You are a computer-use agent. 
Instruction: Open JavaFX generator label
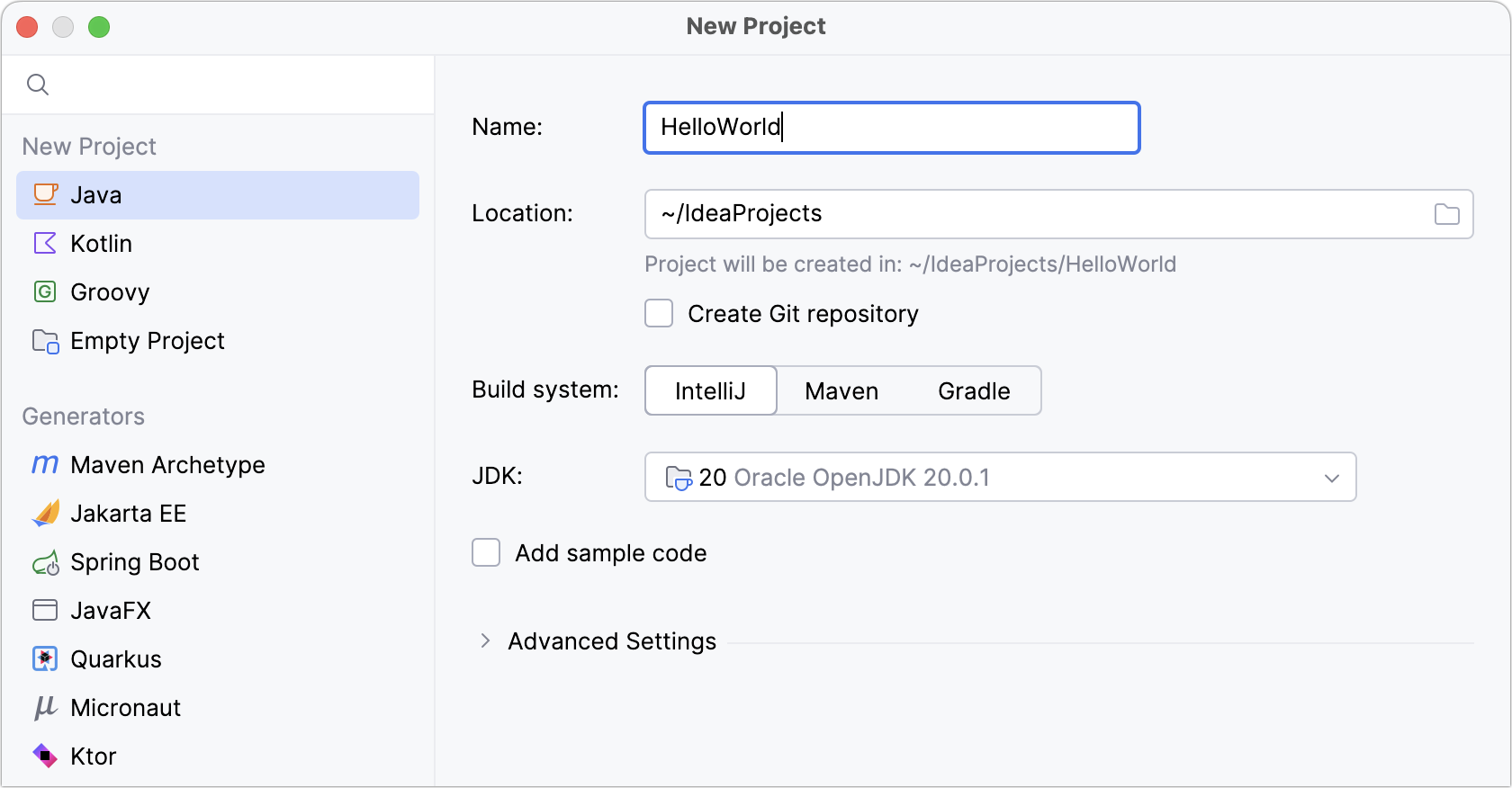111,610
